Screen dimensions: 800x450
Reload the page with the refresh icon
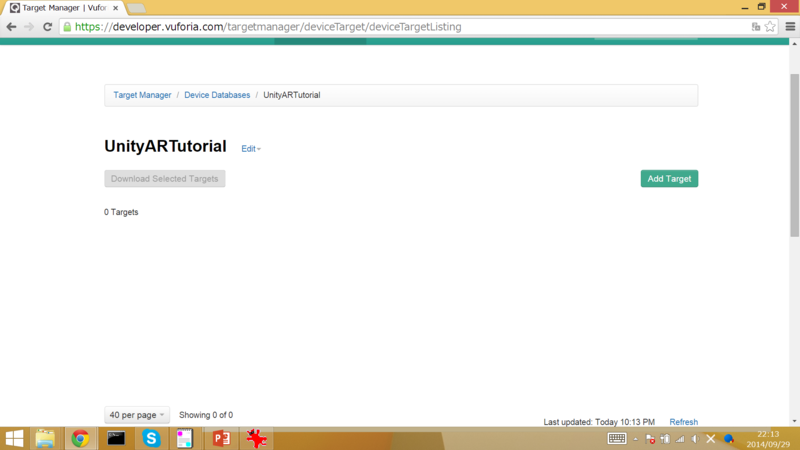47,27
